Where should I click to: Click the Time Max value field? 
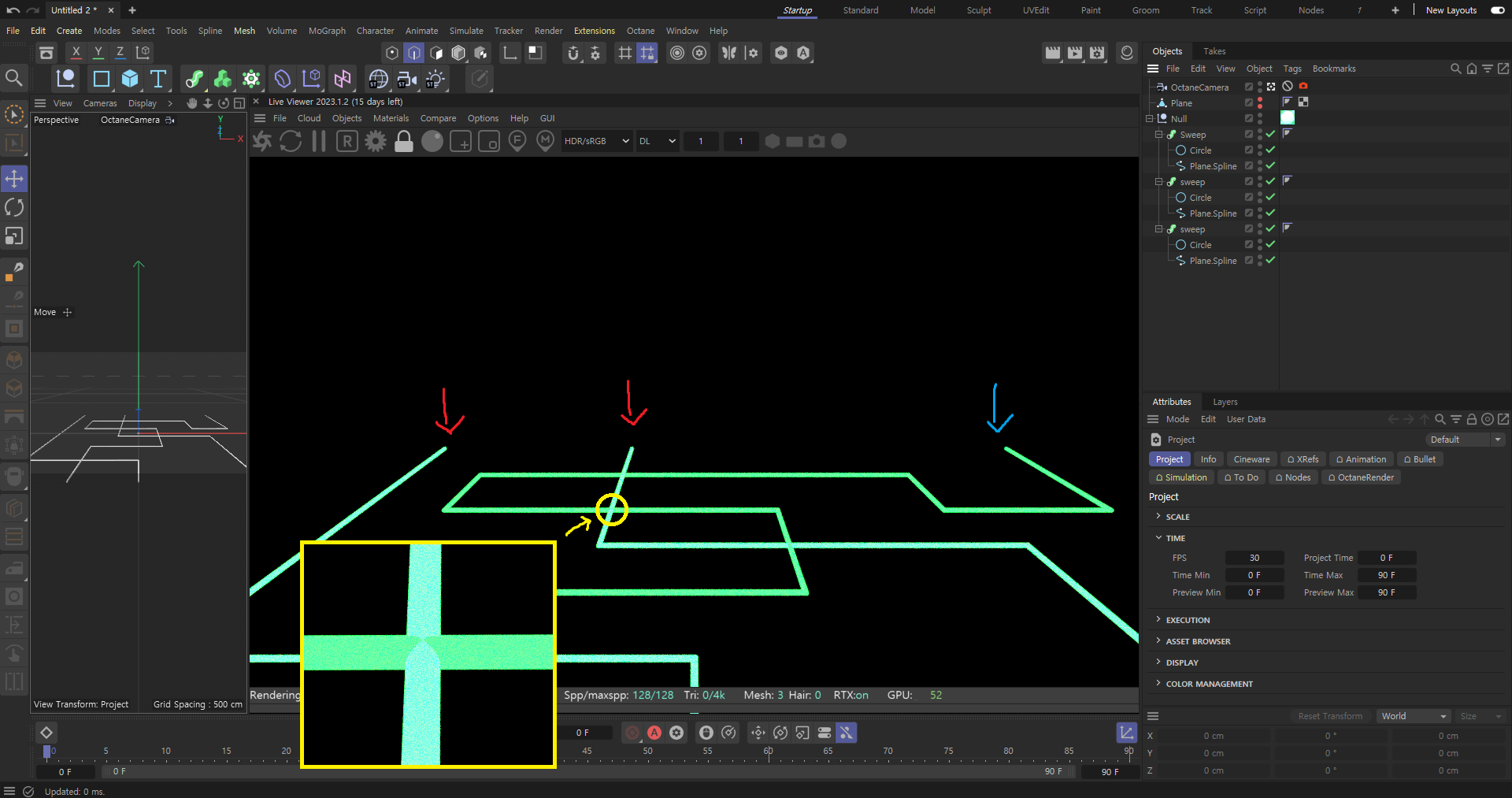(1387, 575)
